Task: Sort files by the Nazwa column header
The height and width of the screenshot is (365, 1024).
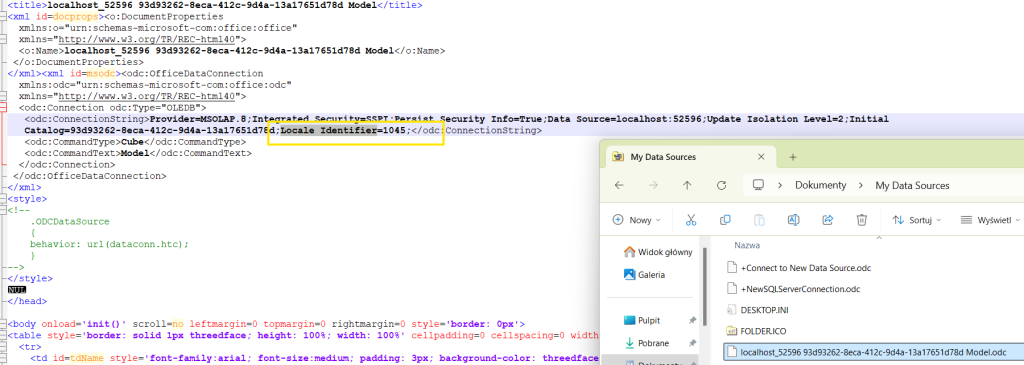Action: tap(748, 246)
